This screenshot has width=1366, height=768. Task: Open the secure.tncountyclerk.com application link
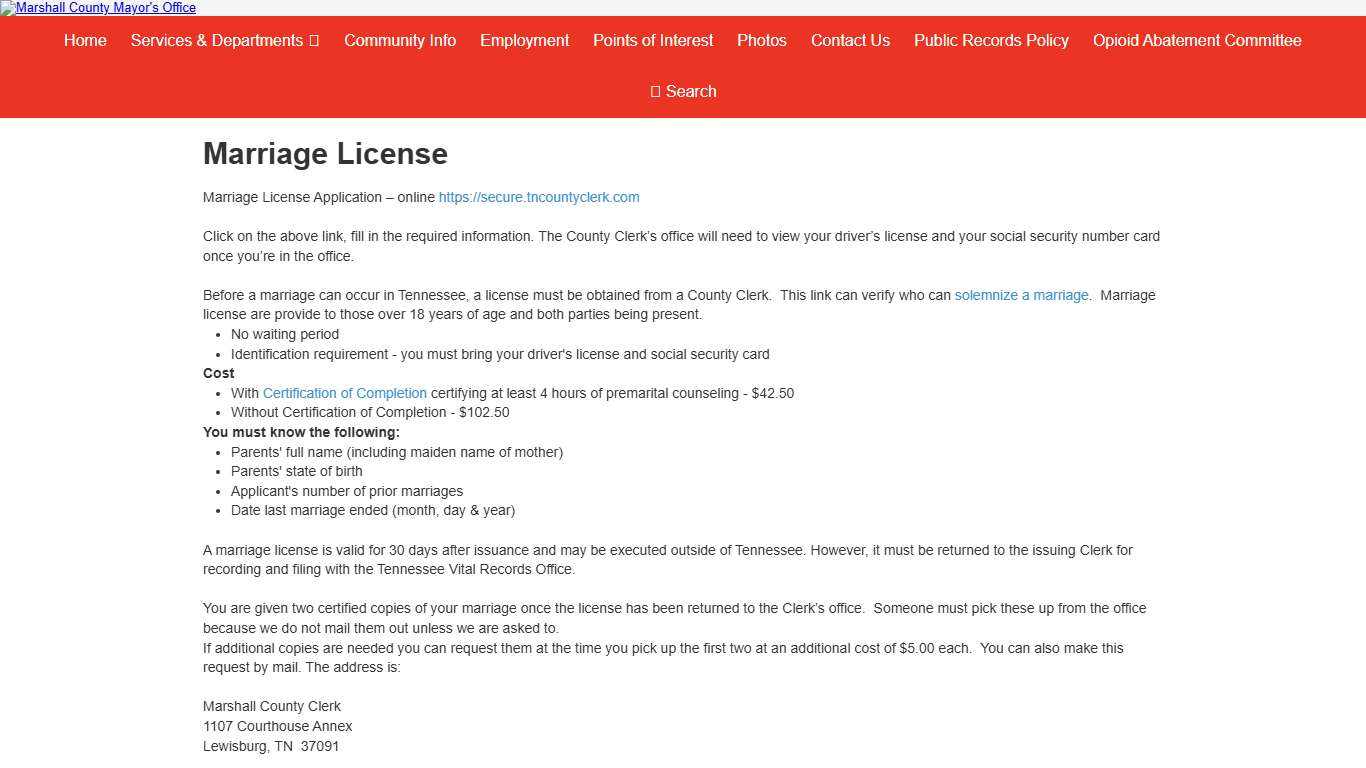[x=539, y=198]
